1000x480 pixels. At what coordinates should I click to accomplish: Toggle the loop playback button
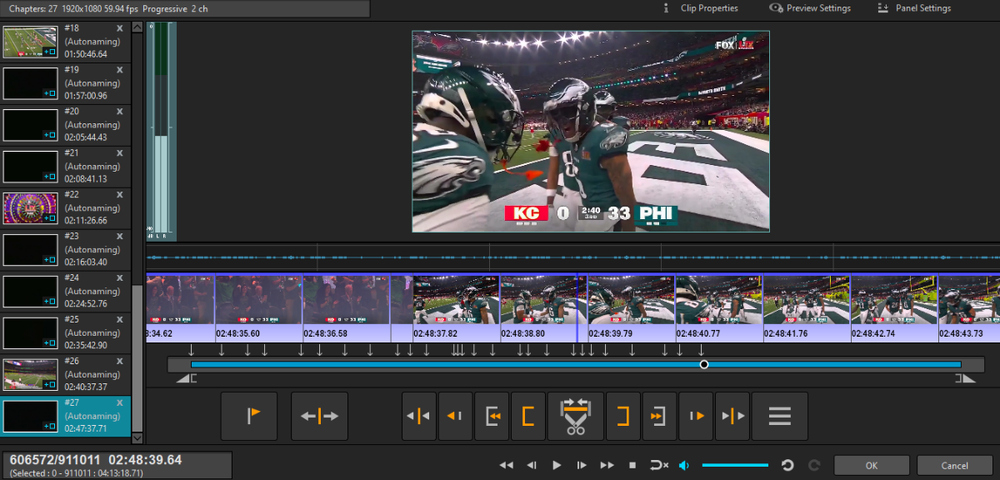point(659,465)
